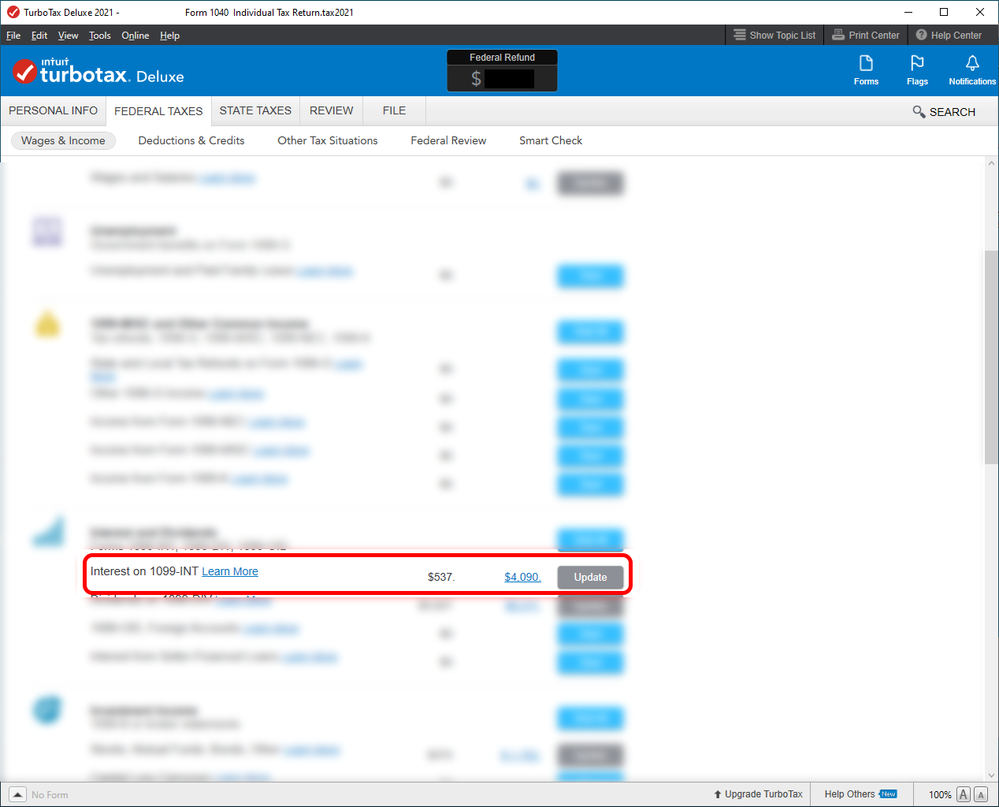The height and width of the screenshot is (807, 999).
Task: Open the View menu
Action: click(x=68, y=36)
